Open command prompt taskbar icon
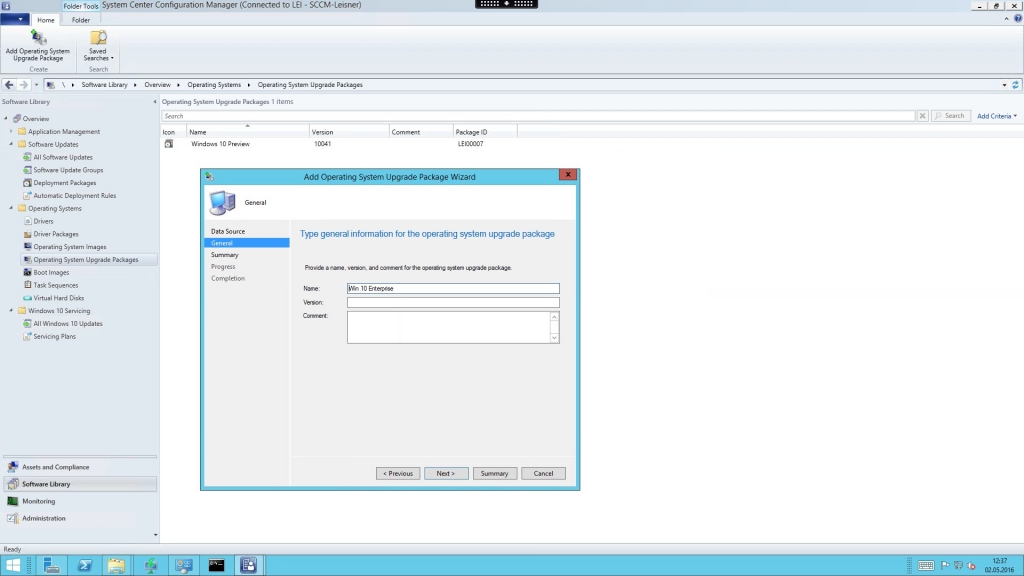The image size is (1024, 576). click(x=216, y=565)
